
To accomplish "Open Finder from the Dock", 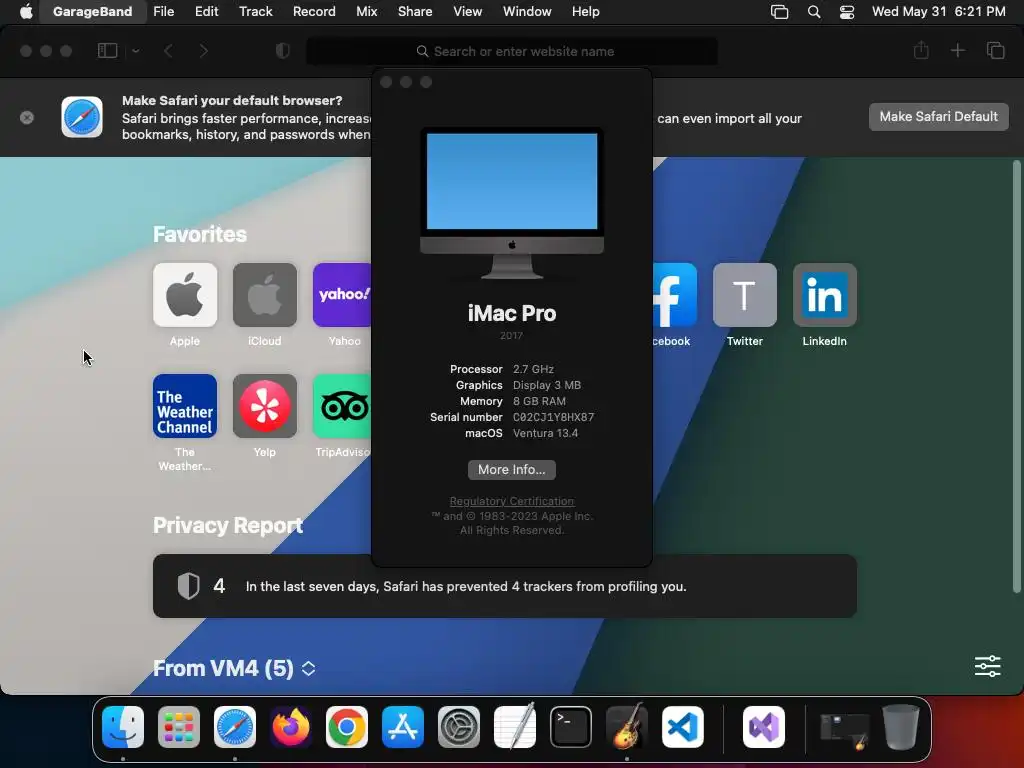I will coord(123,727).
